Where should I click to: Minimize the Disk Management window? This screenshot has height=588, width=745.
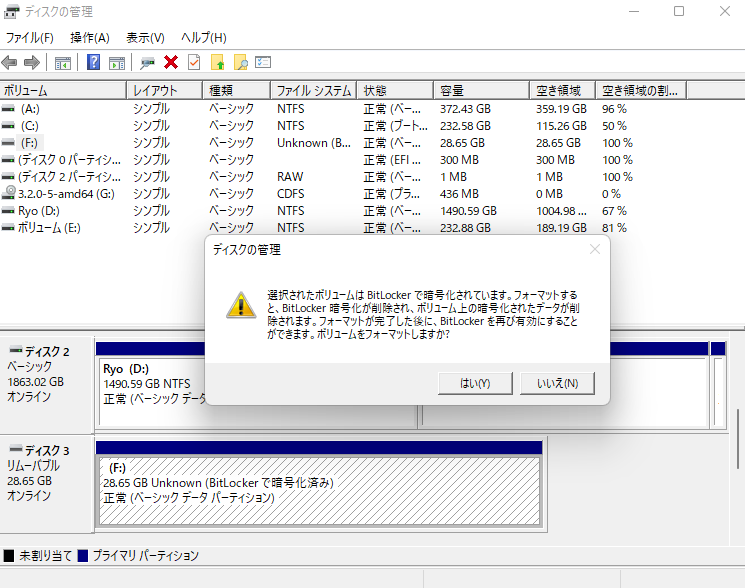pyautogui.click(x=634, y=11)
